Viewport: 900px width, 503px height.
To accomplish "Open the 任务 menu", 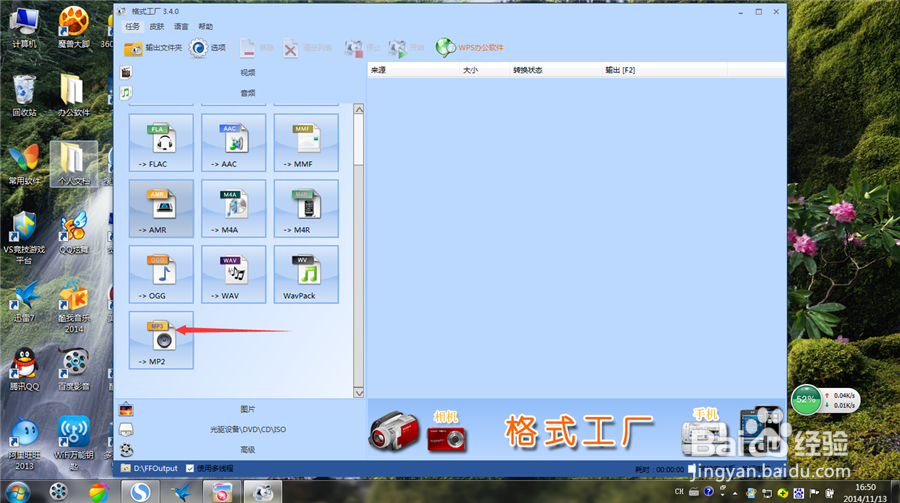I will coord(133,26).
